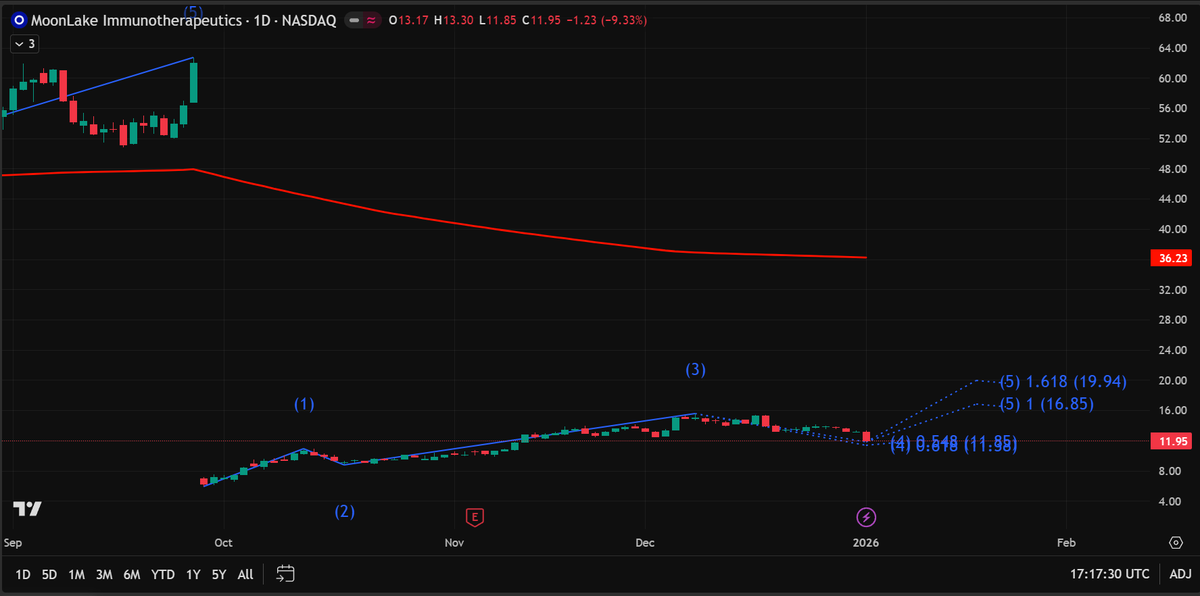Select the (5) wave label at chart top
The image size is (1200, 596).
193,11
